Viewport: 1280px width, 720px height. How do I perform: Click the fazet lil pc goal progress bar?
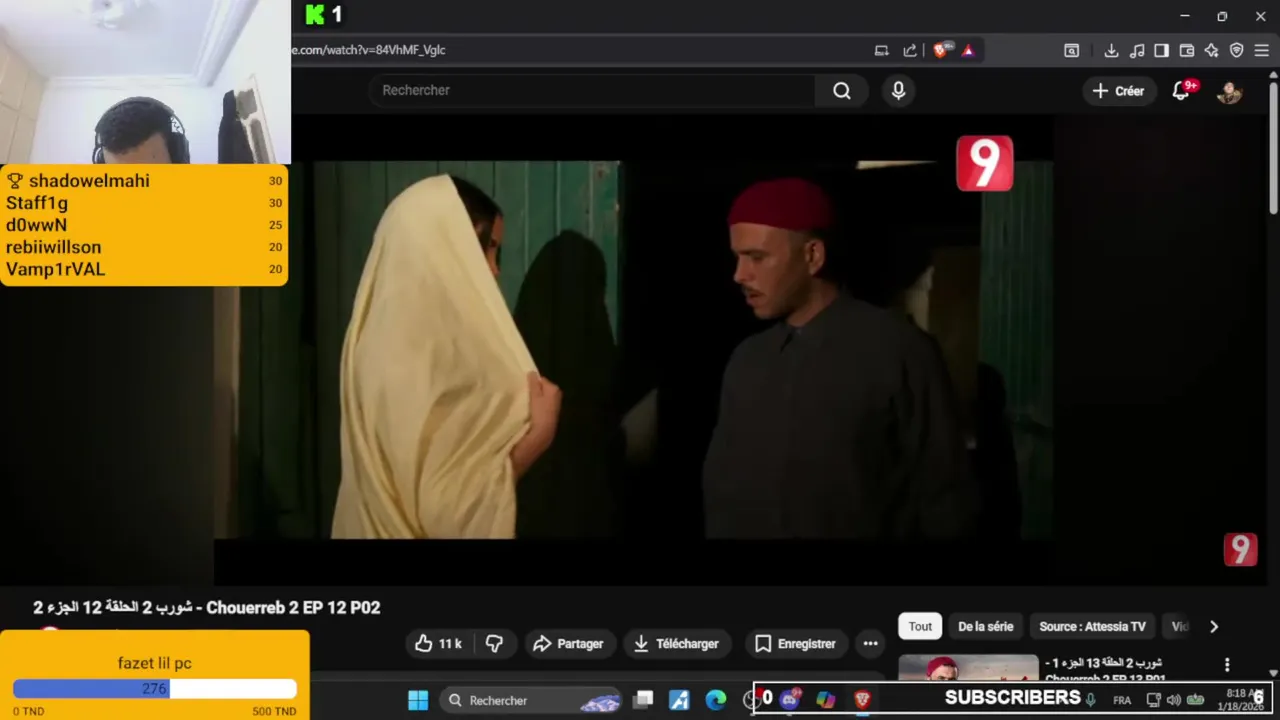pos(155,689)
